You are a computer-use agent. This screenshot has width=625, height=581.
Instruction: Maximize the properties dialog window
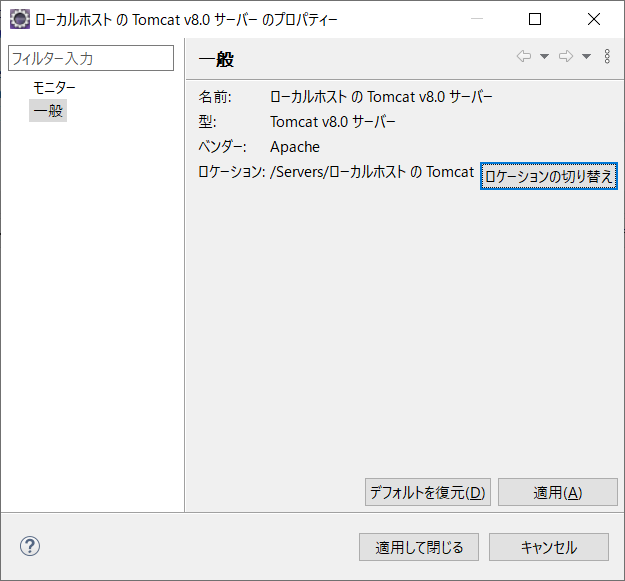pyautogui.click(x=535, y=19)
